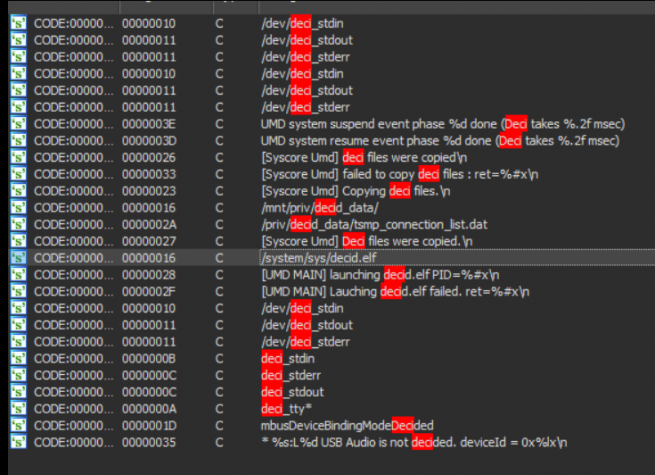The image size is (655, 475).
Task: Click string icon beside /system/sys/decid.elf row
Action: 17,258
